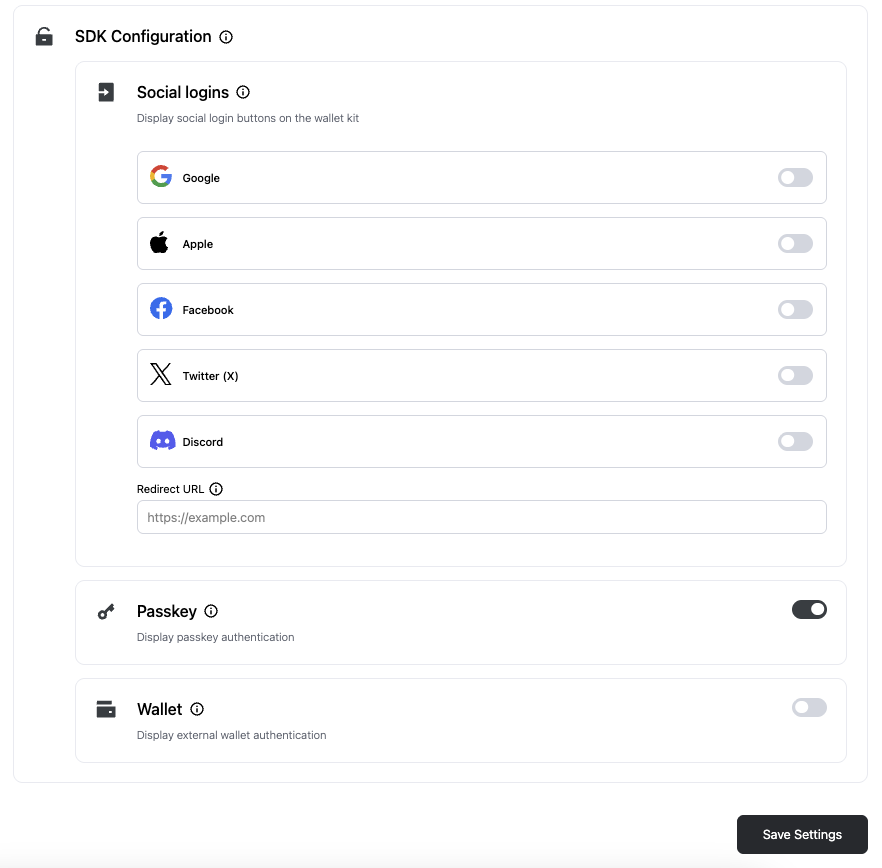Click the Social logins arrow icon

(106, 92)
